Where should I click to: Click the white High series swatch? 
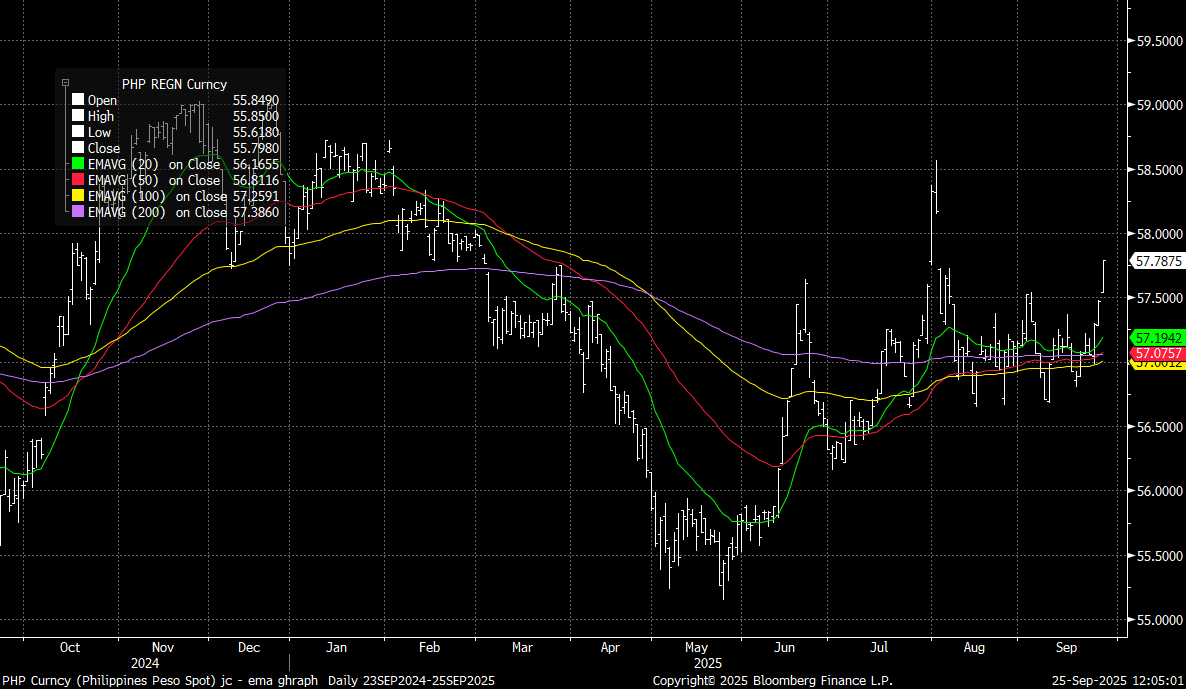tap(78, 116)
